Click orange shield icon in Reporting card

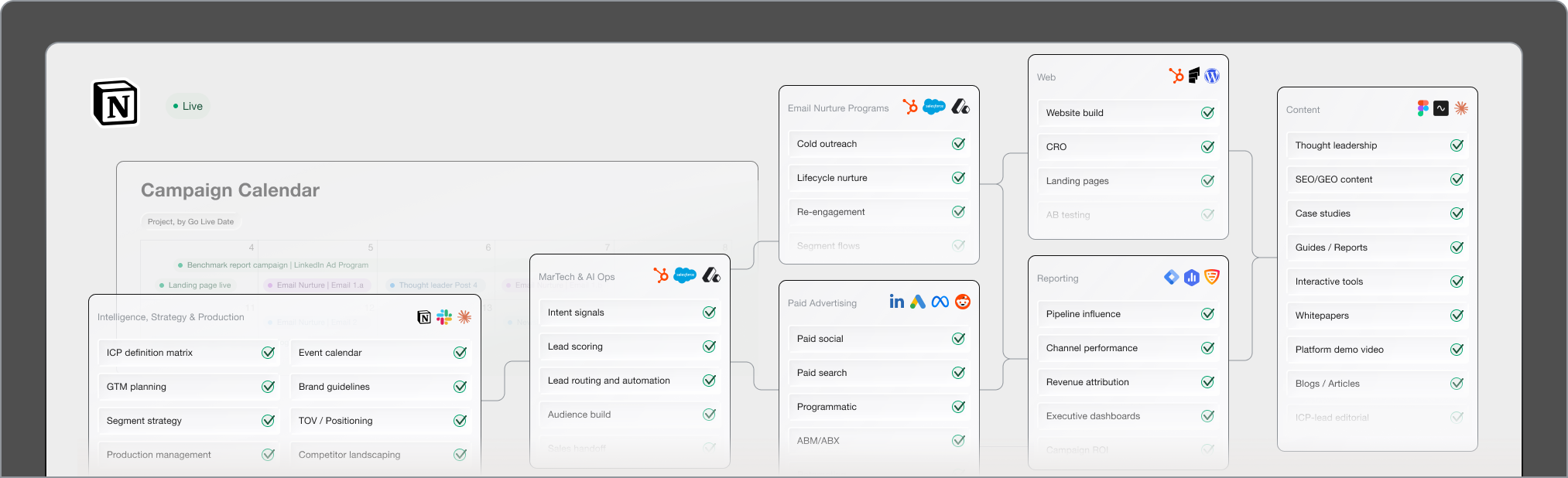tap(1212, 277)
